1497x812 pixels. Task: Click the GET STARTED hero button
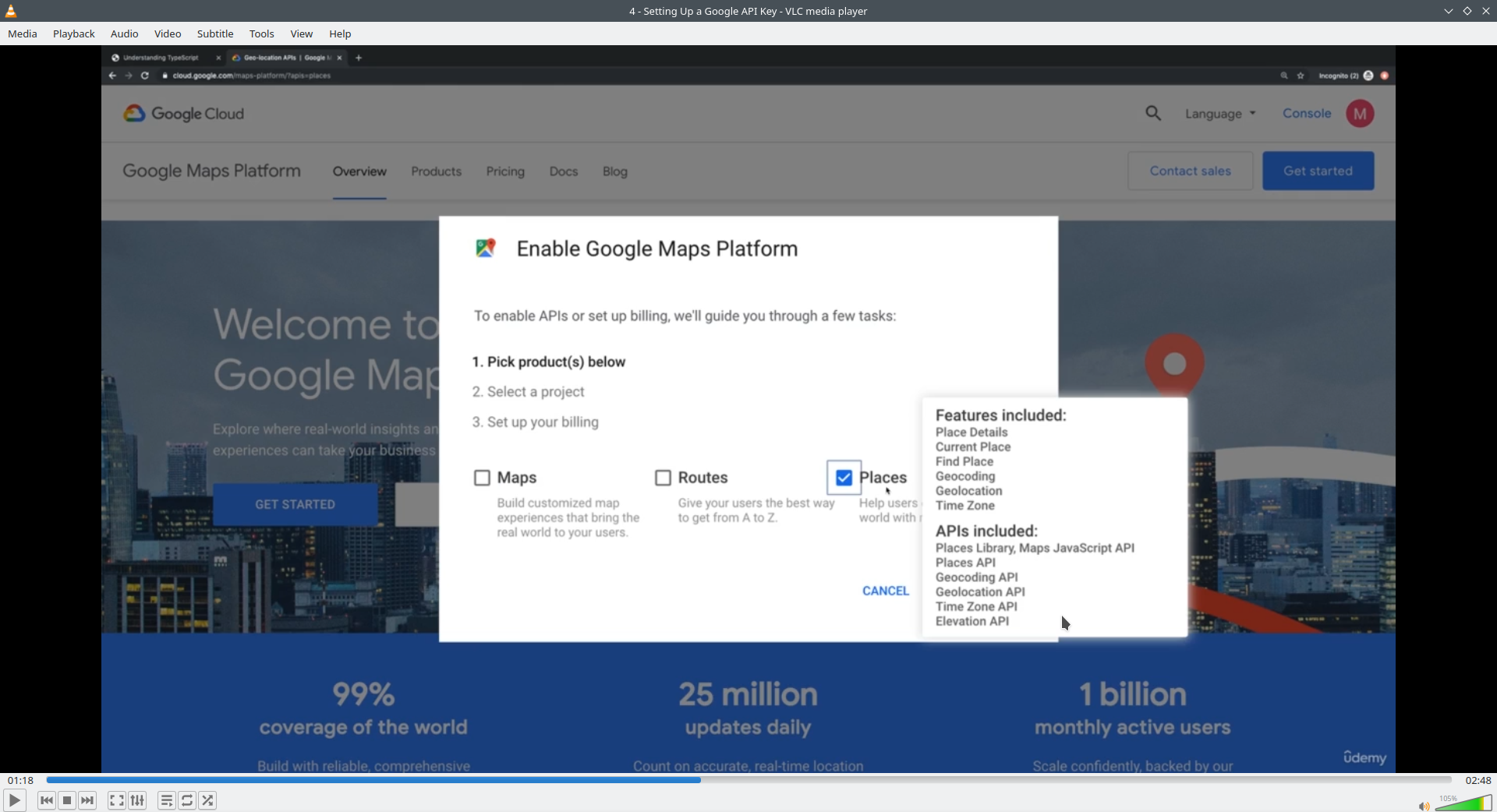[x=295, y=504]
